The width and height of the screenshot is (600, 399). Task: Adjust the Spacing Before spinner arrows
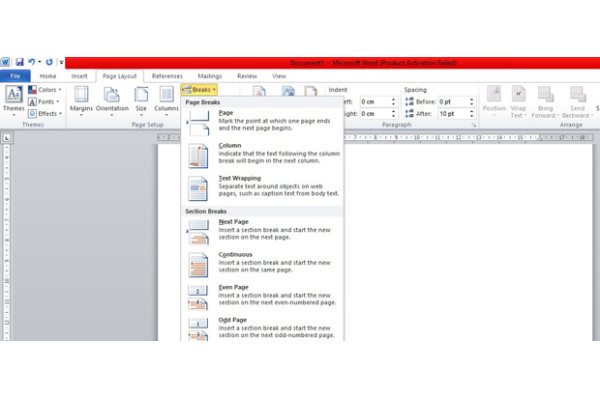[472, 102]
